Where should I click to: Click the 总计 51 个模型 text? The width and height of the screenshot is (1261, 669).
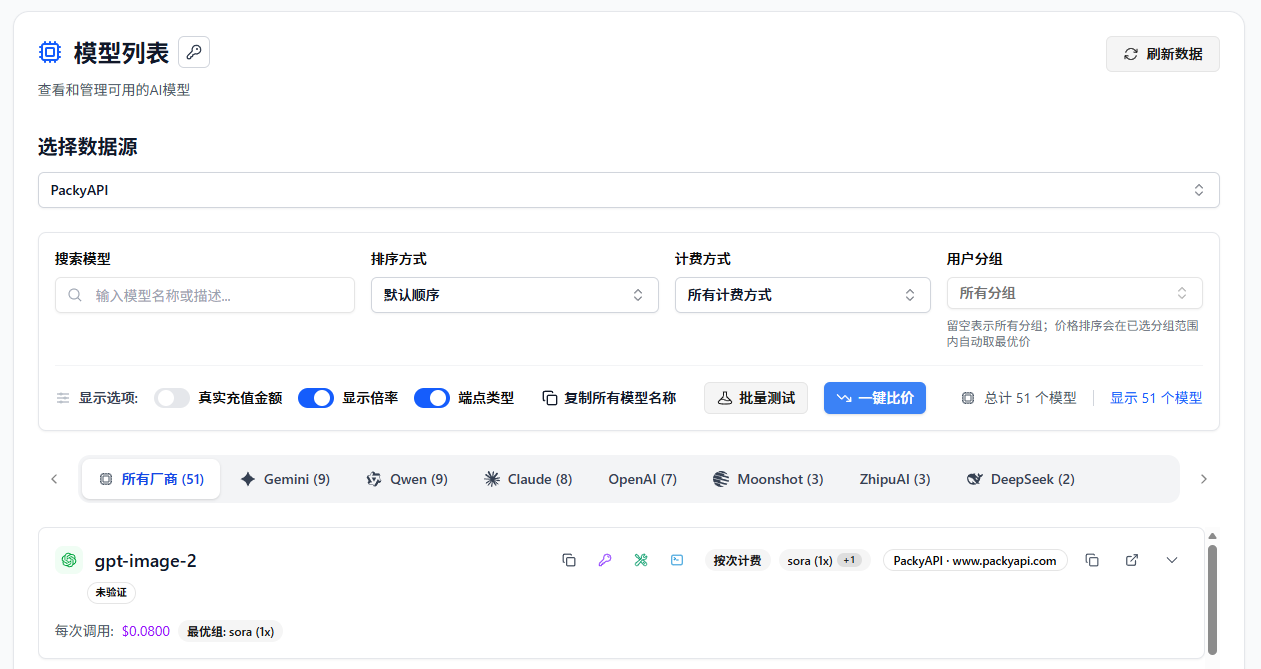[x=1030, y=398]
